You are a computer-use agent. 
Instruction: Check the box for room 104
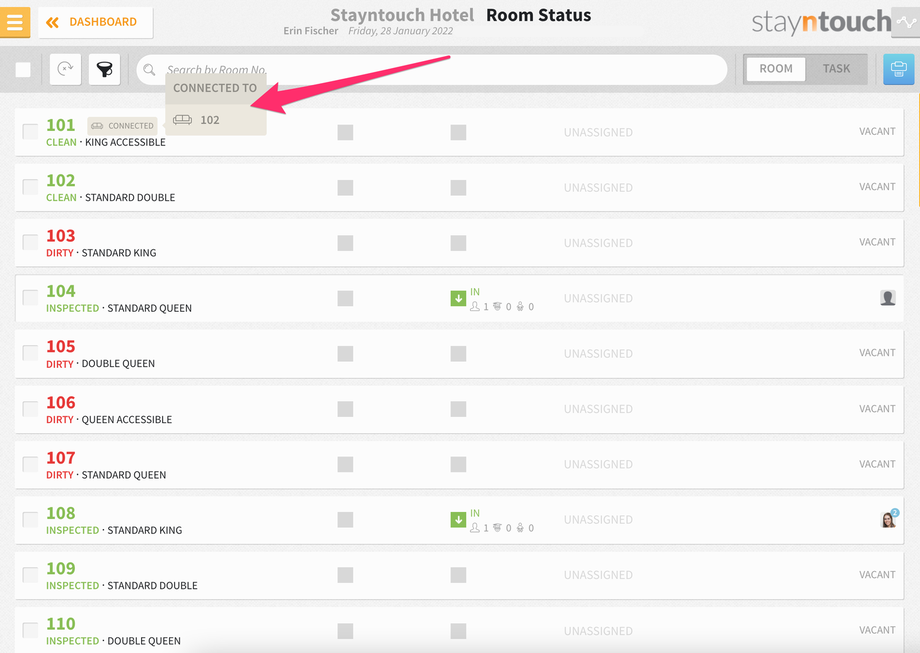(30, 297)
